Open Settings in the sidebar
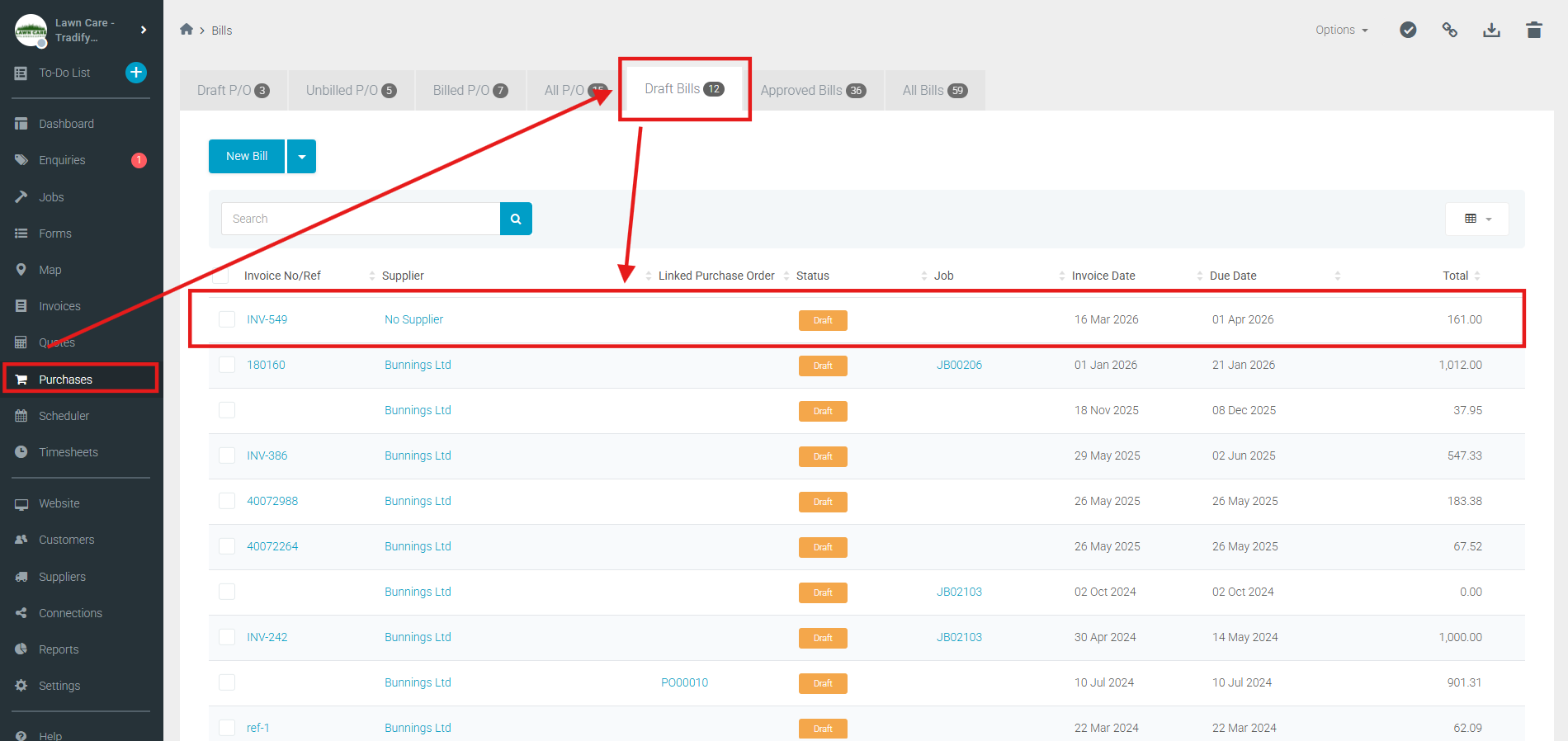Image resolution: width=1568 pixels, height=741 pixels. tap(59, 686)
